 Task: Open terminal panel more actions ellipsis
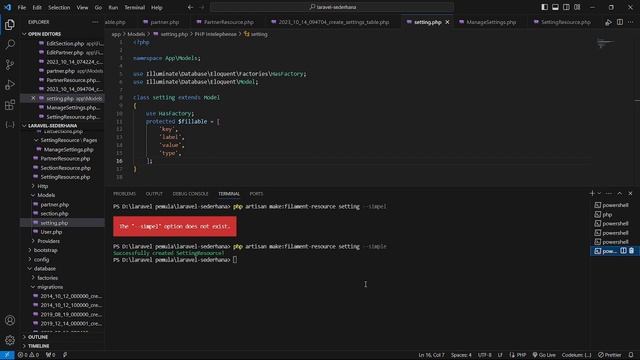click(x=609, y=193)
